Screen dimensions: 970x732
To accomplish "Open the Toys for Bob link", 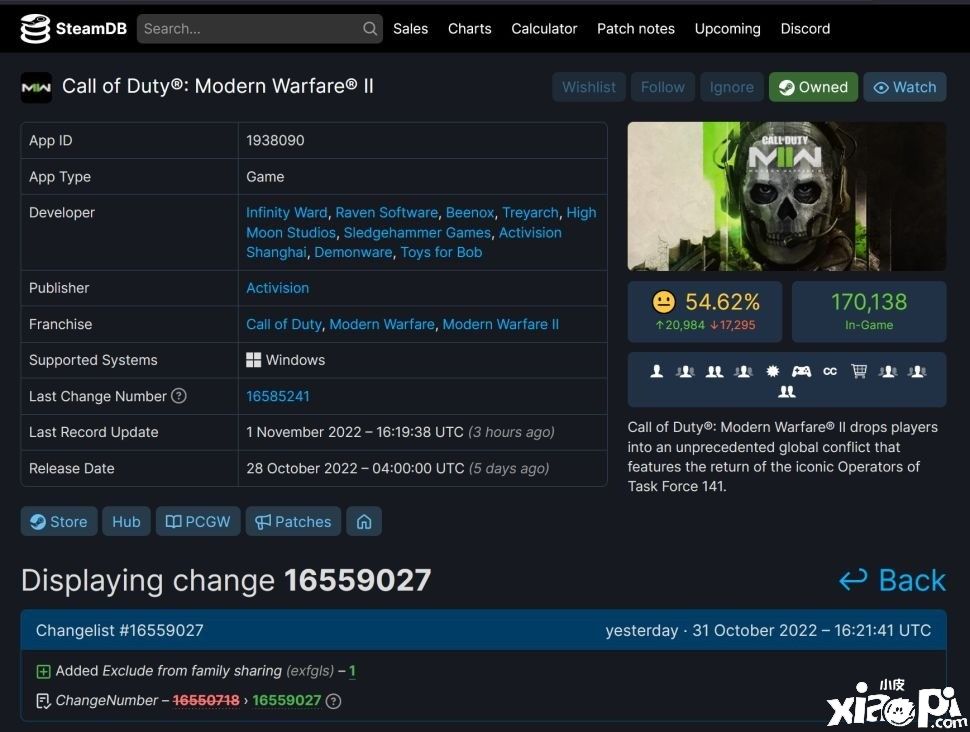I will (x=441, y=252).
